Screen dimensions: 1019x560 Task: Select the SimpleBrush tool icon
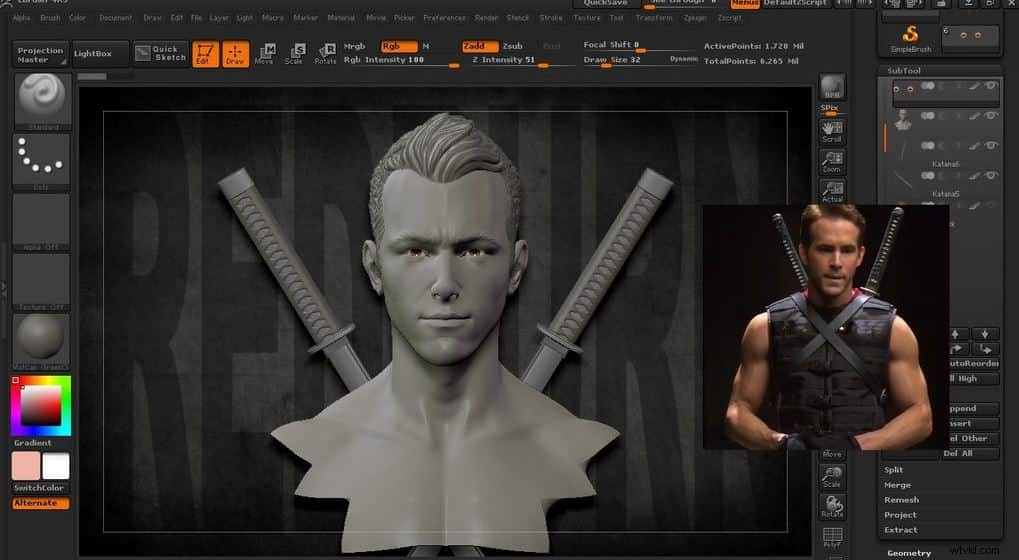point(910,39)
